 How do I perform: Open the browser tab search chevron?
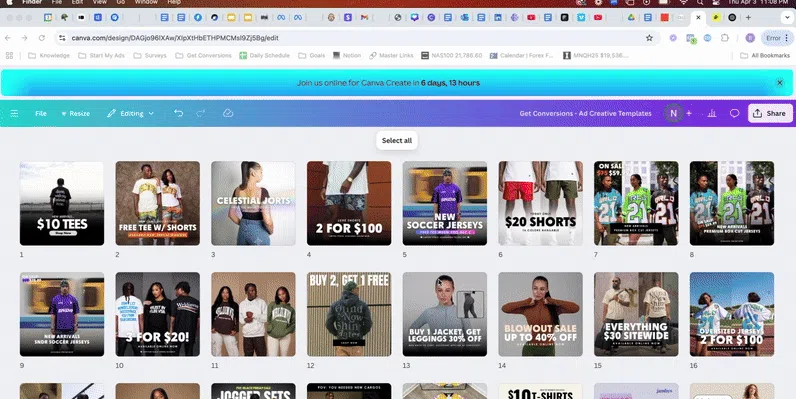787,17
